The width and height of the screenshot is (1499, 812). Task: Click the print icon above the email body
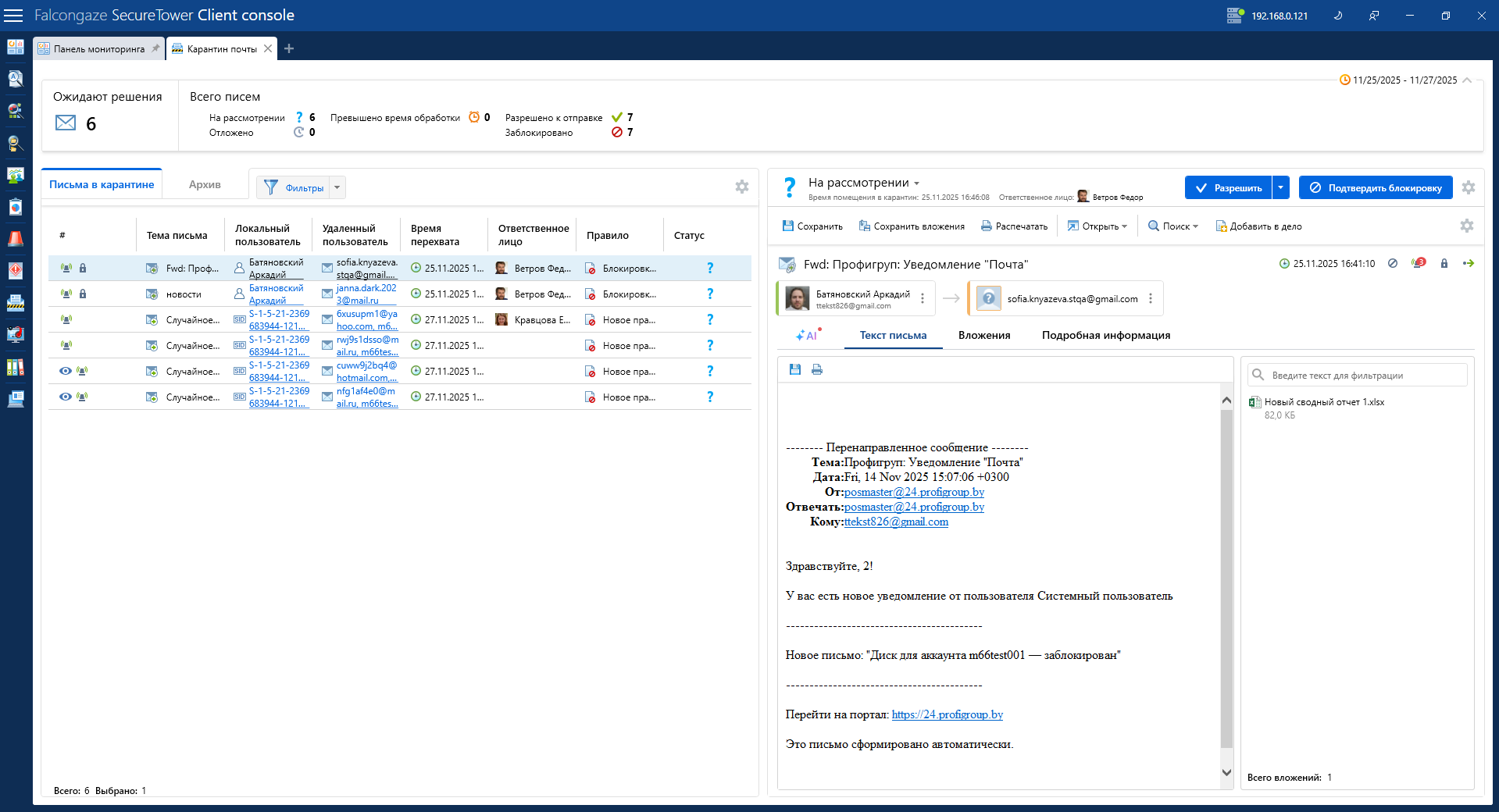(x=817, y=369)
